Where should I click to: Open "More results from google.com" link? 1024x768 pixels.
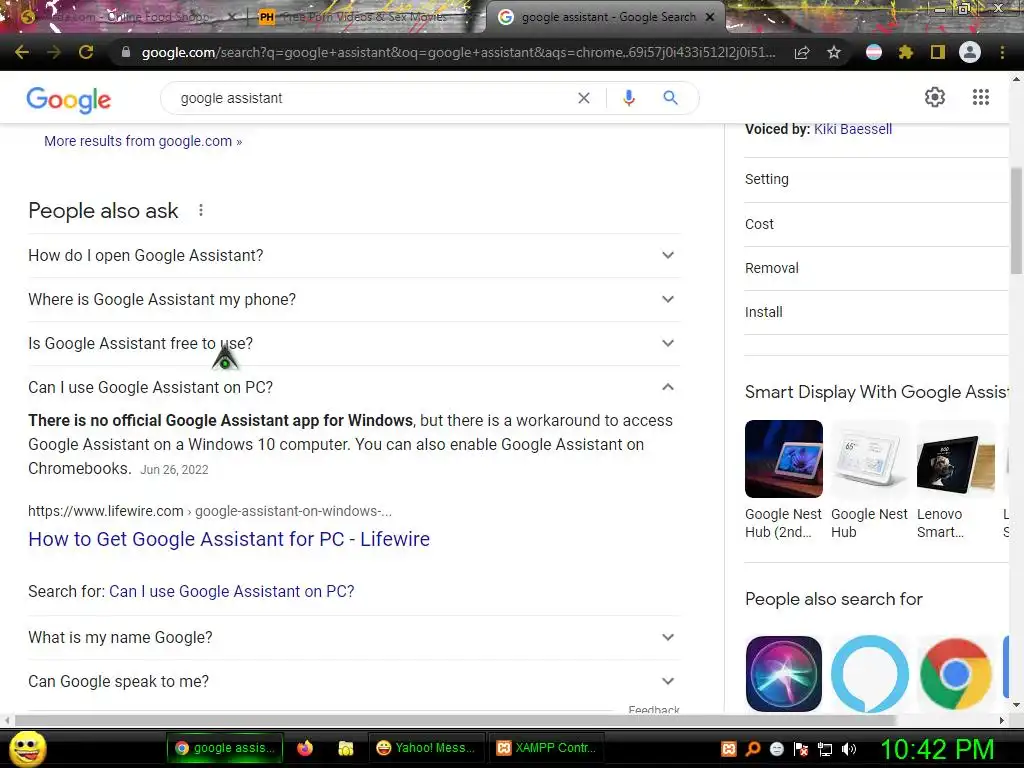click(x=143, y=141)
